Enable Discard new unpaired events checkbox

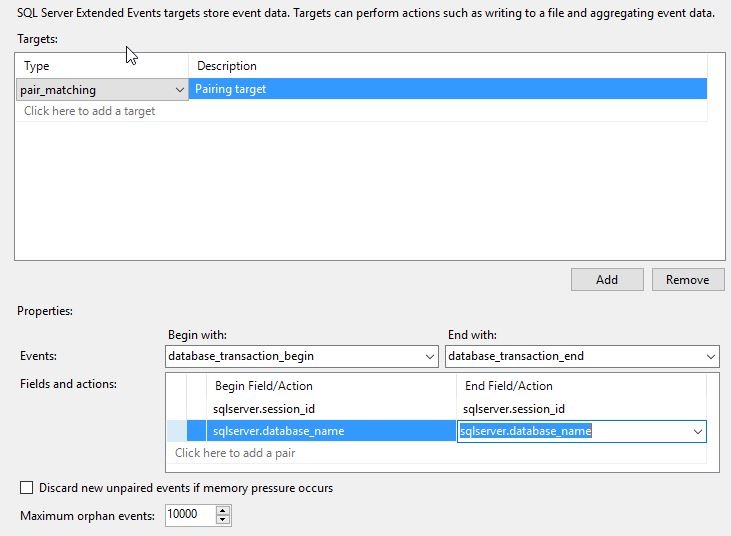(x=27, y=488)
